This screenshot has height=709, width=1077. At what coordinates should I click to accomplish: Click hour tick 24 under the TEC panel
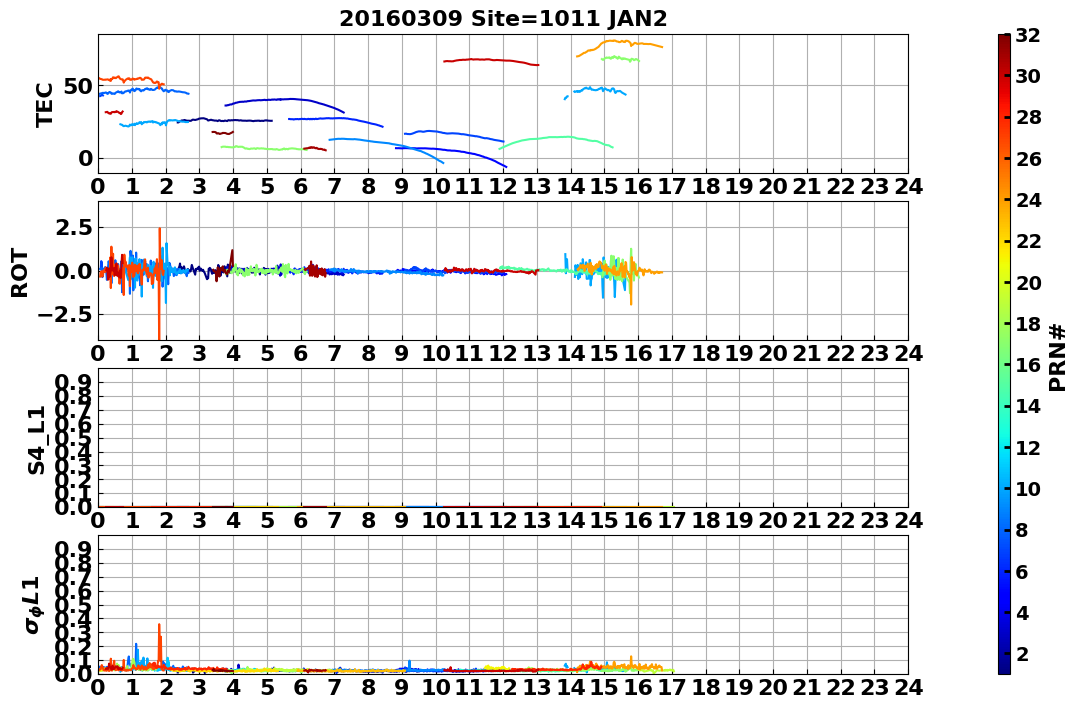click(908, 186)
